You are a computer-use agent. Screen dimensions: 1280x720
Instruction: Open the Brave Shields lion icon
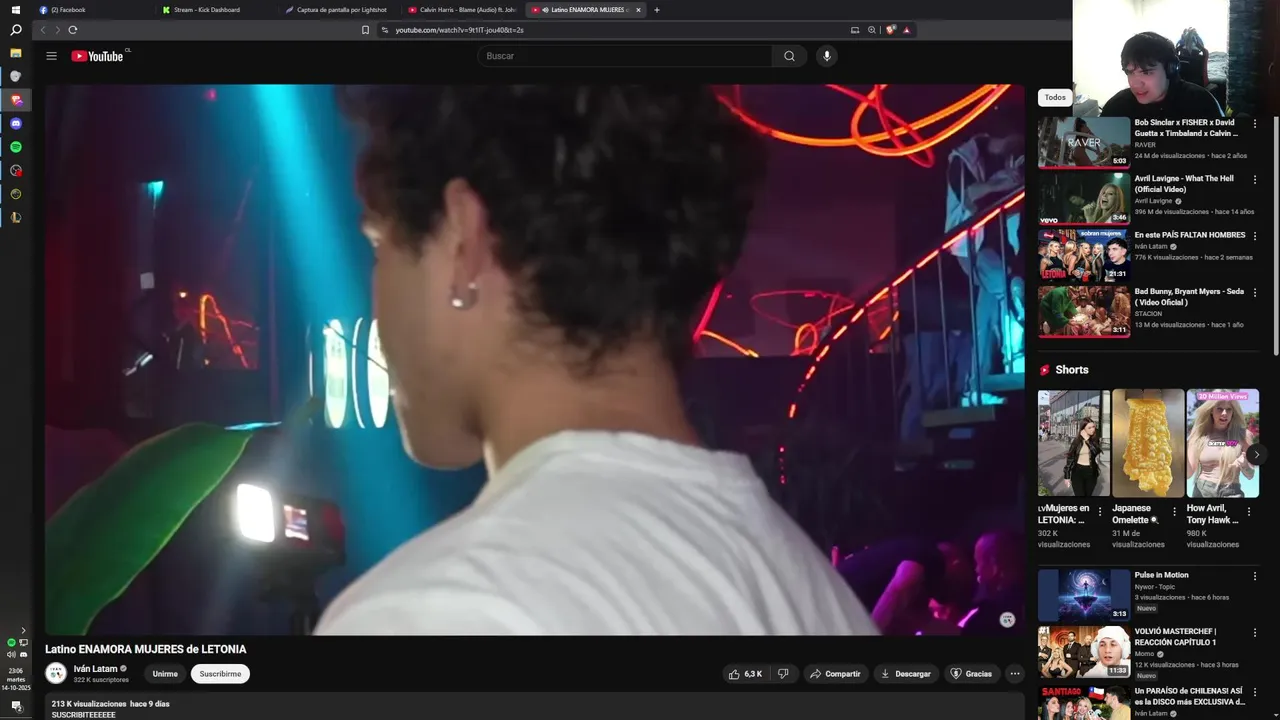pyautogui.click(x=890, y=30)
